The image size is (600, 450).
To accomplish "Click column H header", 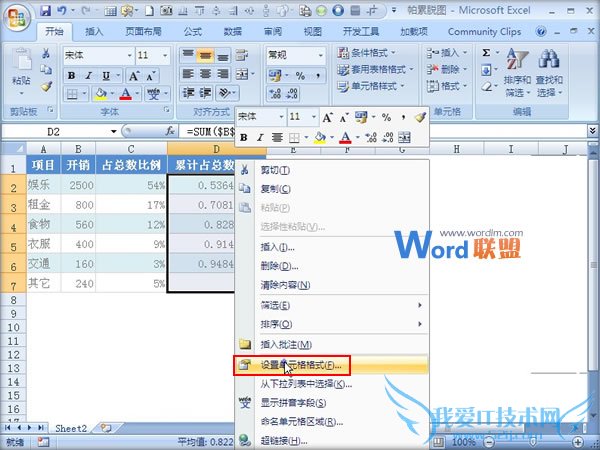I will coord(457,149).
